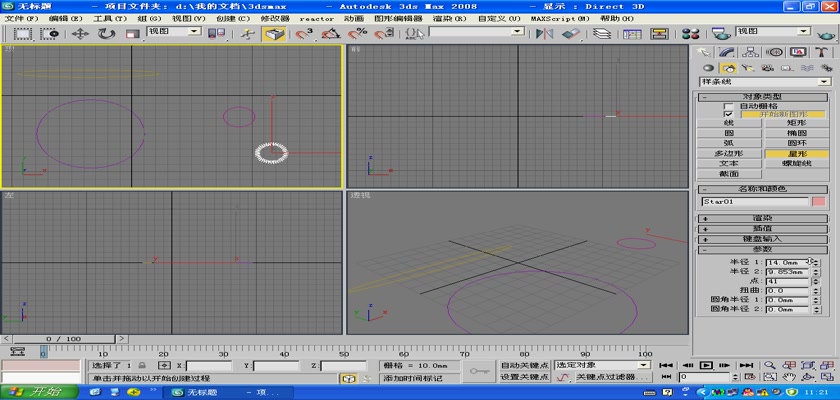The height and width of the screenshot is (400, 840).
Task: Expand the 渲染 rollout
Action: click(x=762, y=218)
